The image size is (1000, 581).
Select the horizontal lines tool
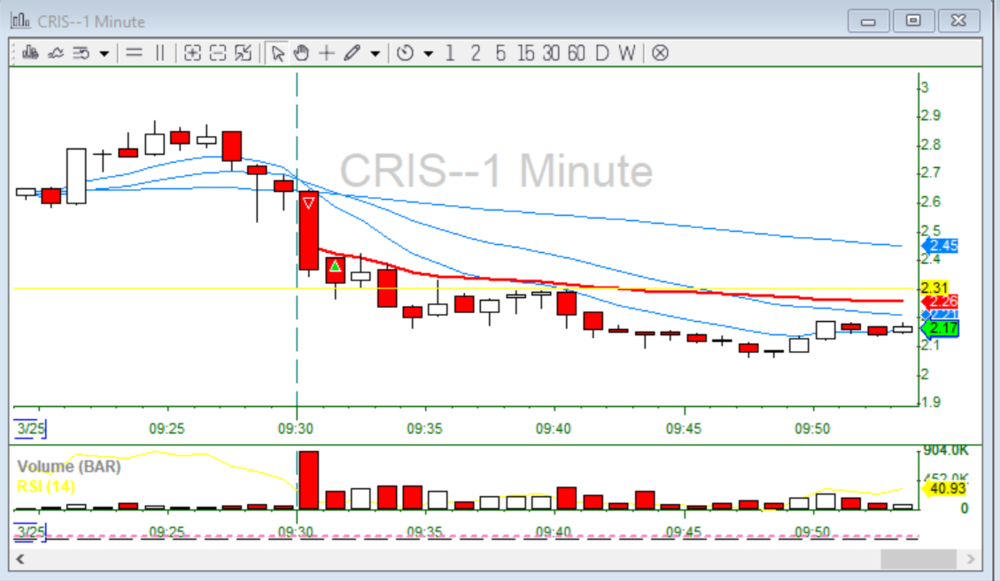[x=133, y=53]
